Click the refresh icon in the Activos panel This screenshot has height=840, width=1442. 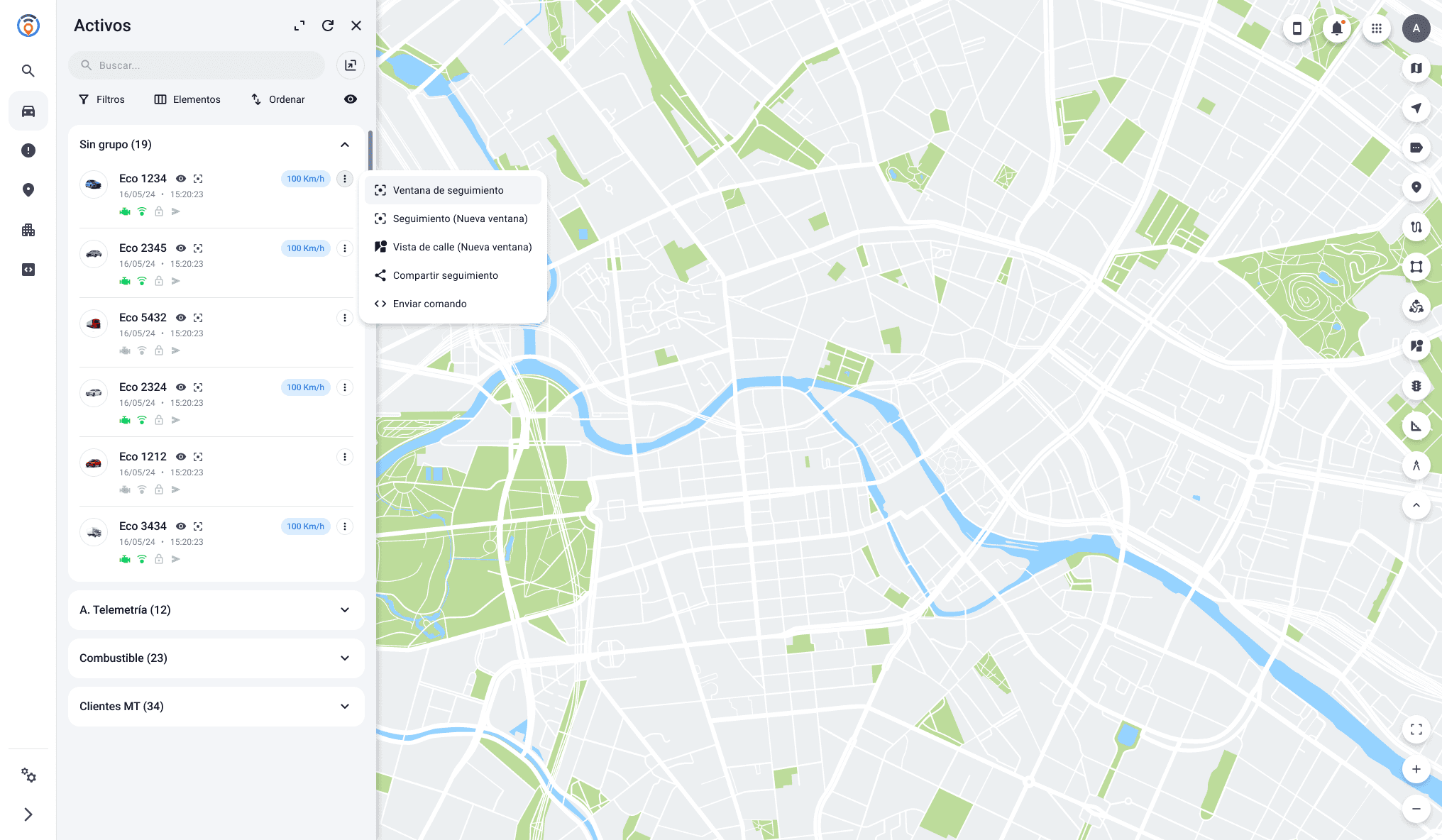(328, 26)
